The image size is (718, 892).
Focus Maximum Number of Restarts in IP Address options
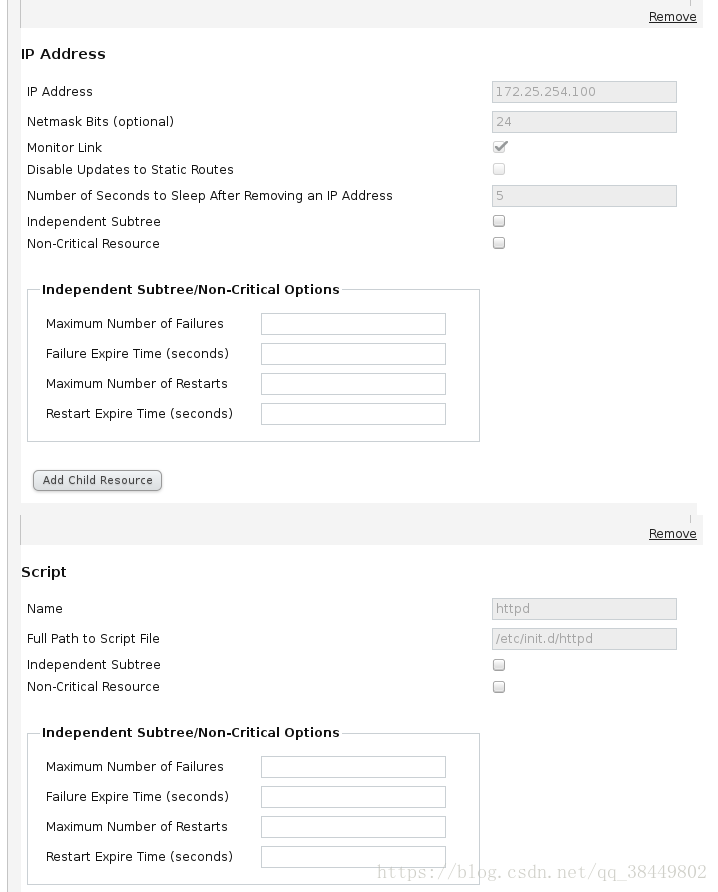click(x=353, y=384)
